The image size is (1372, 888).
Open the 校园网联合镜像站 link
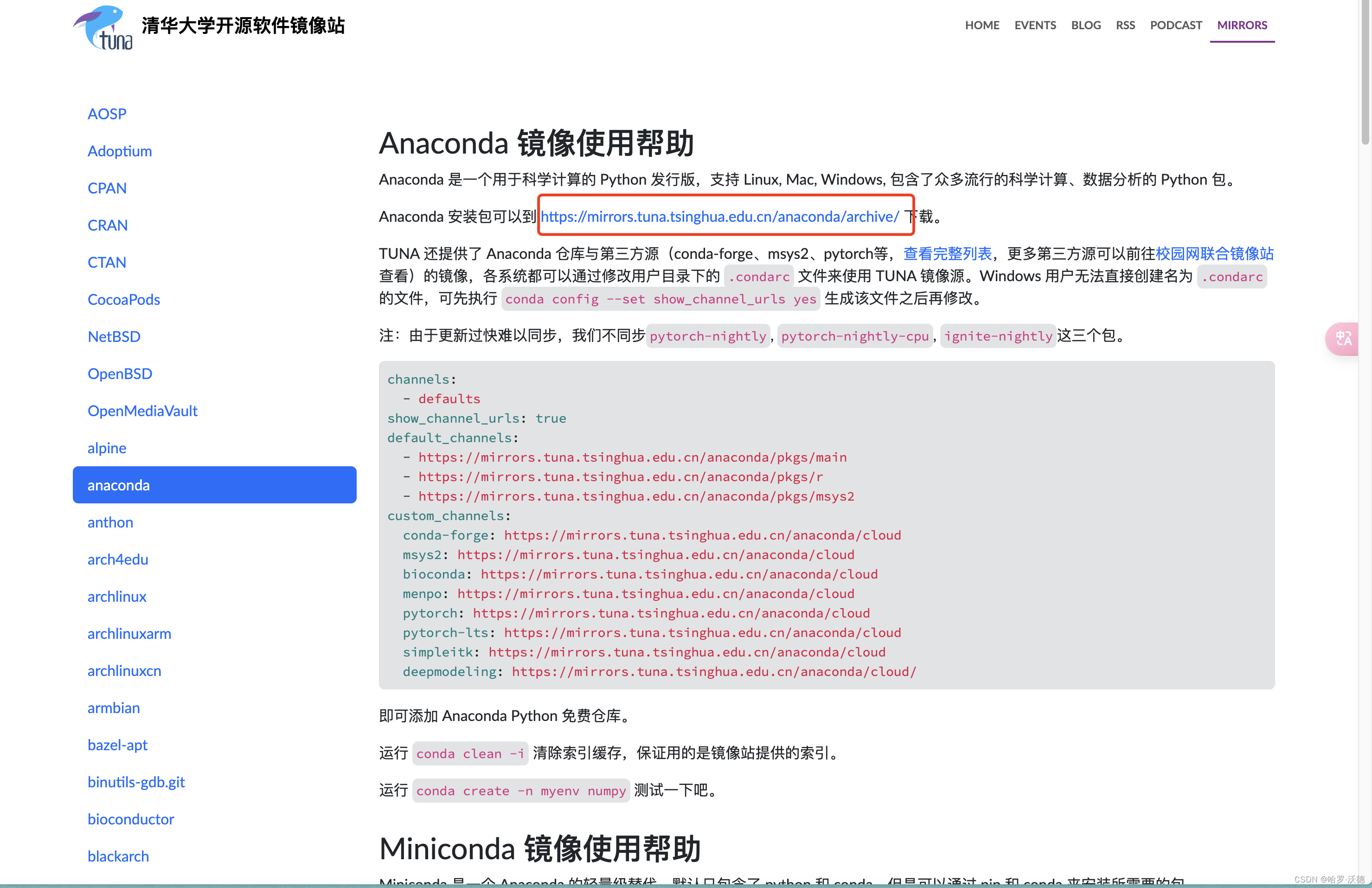1215,254
